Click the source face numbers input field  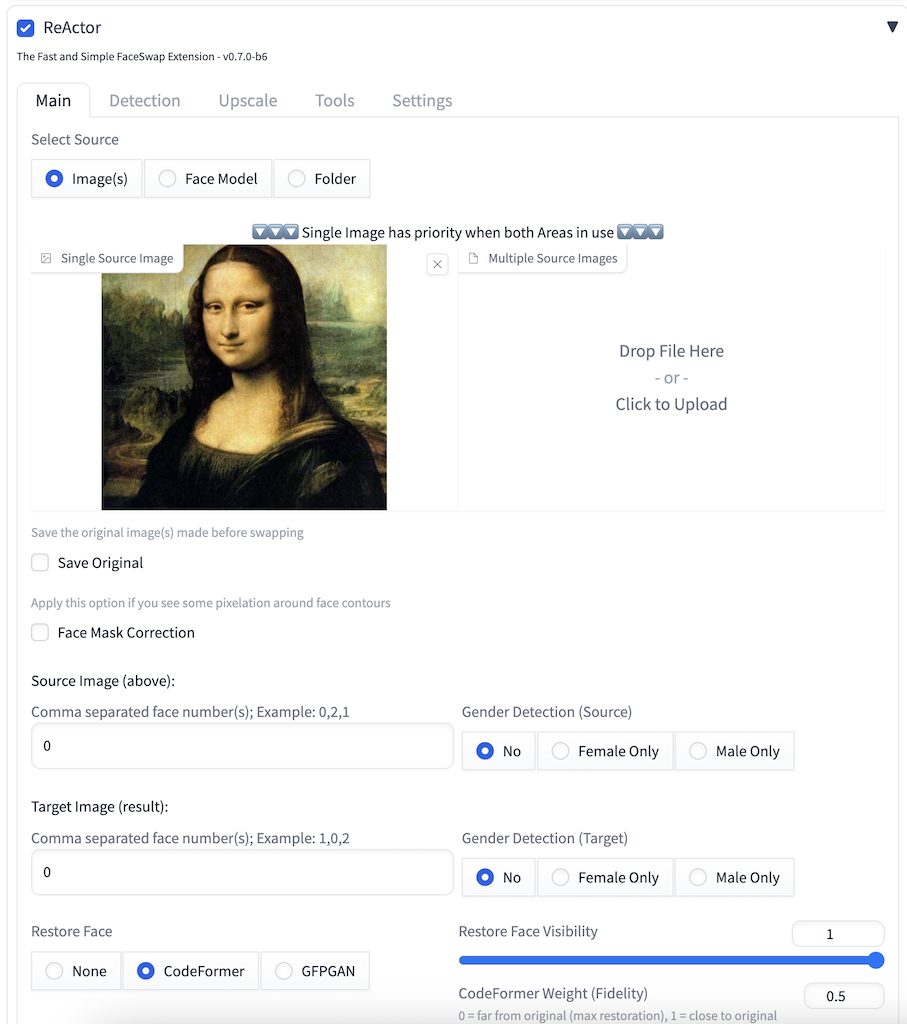tap(242, 746)
